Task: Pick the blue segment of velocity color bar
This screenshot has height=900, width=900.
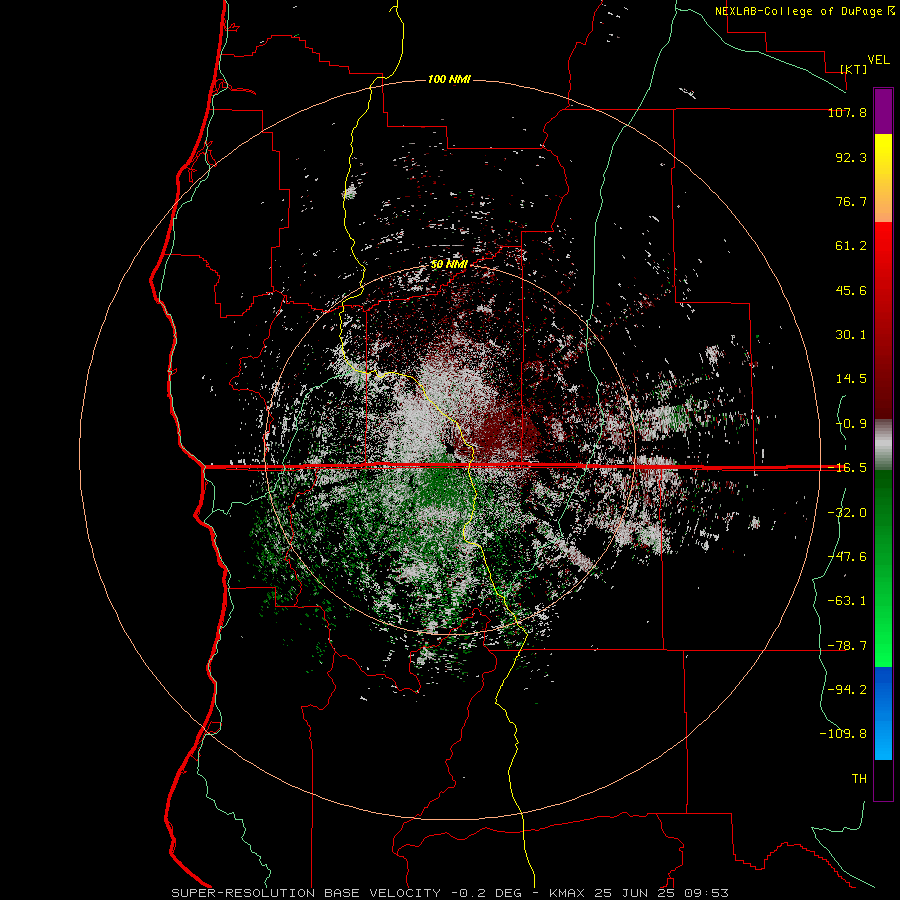Action: pos(883,713)
